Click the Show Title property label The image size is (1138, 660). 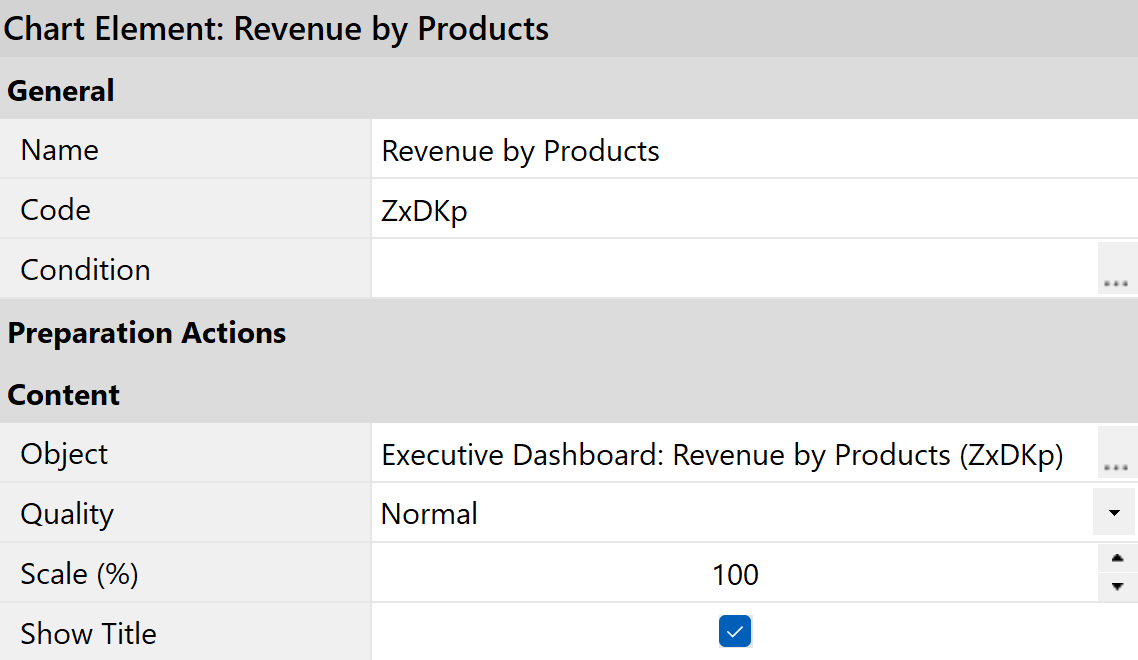click(89, 634)
